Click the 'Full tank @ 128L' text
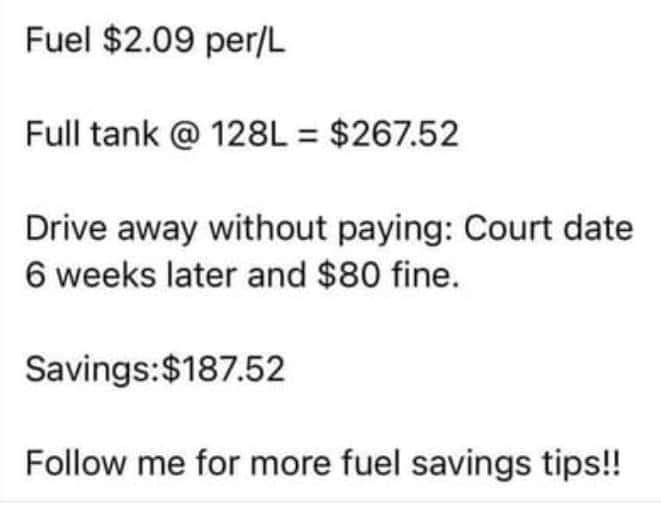 point(156,134)
